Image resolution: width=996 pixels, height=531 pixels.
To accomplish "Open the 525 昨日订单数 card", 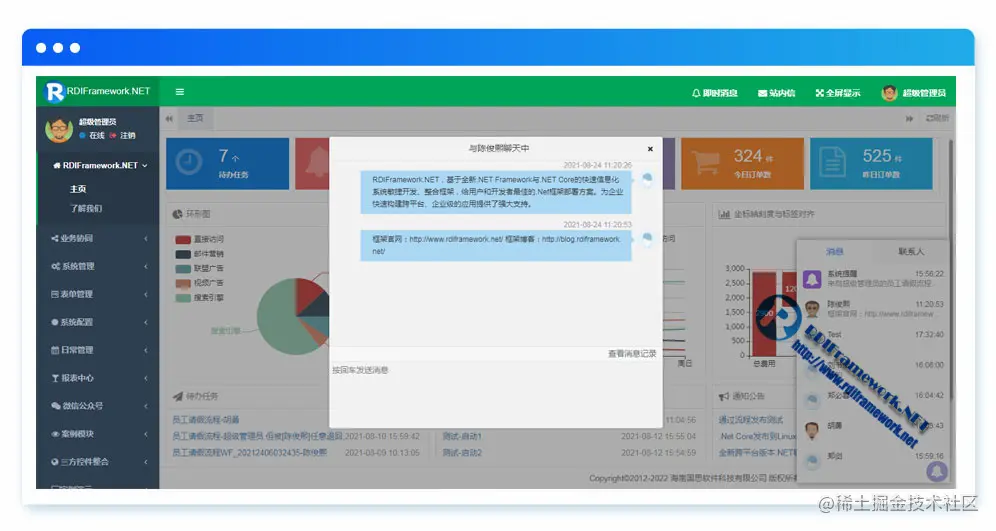I will point(871,163).
